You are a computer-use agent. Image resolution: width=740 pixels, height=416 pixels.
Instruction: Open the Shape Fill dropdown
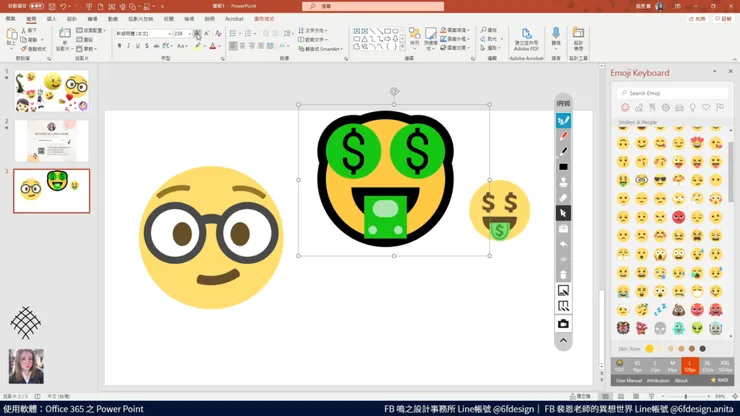pyautogui.click(x=455, y=30)
